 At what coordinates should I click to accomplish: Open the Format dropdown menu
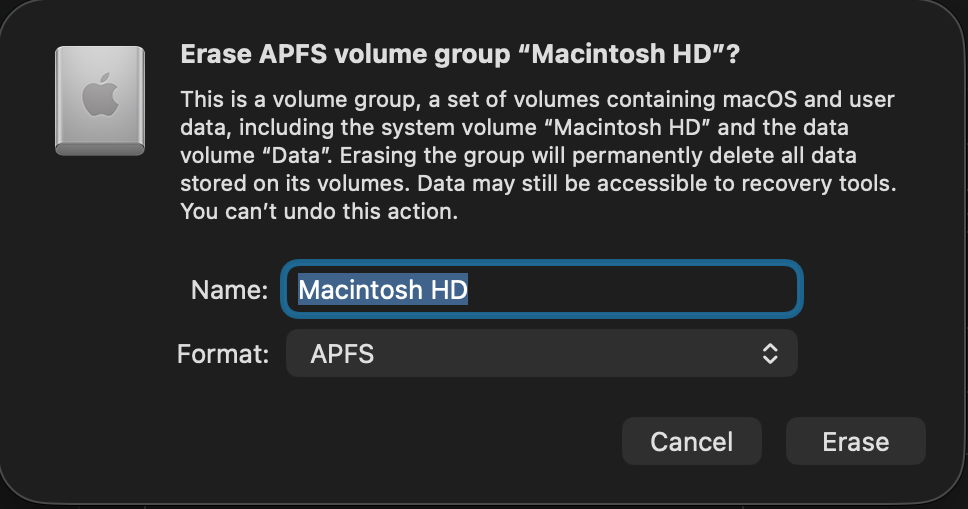(x=541, y=353)
